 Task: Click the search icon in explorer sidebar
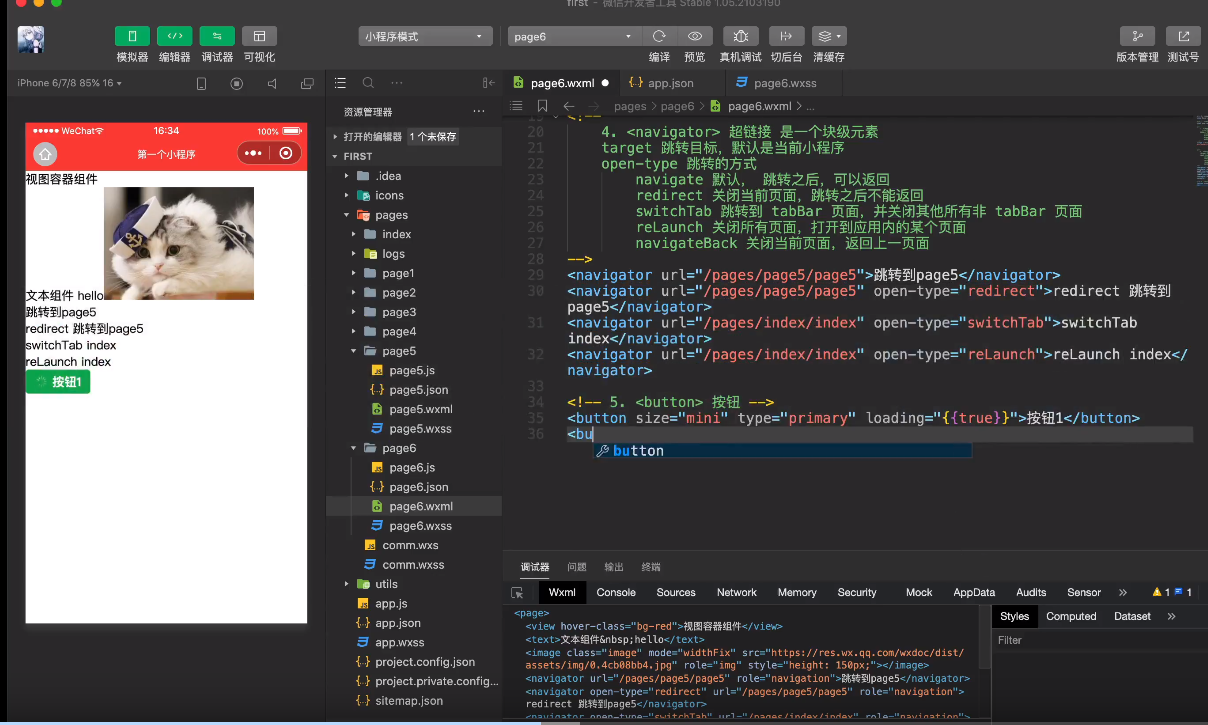368,83
